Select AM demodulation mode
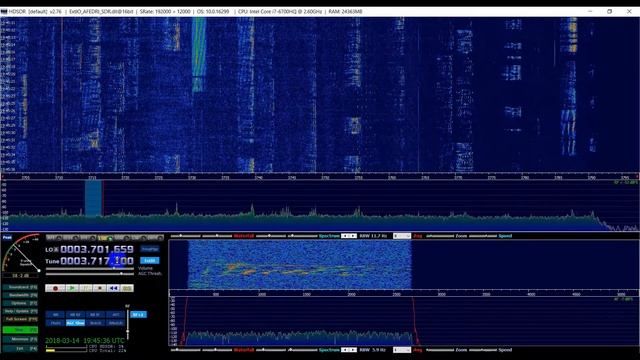This screenshot has width=640, height=360. [54, 238]
